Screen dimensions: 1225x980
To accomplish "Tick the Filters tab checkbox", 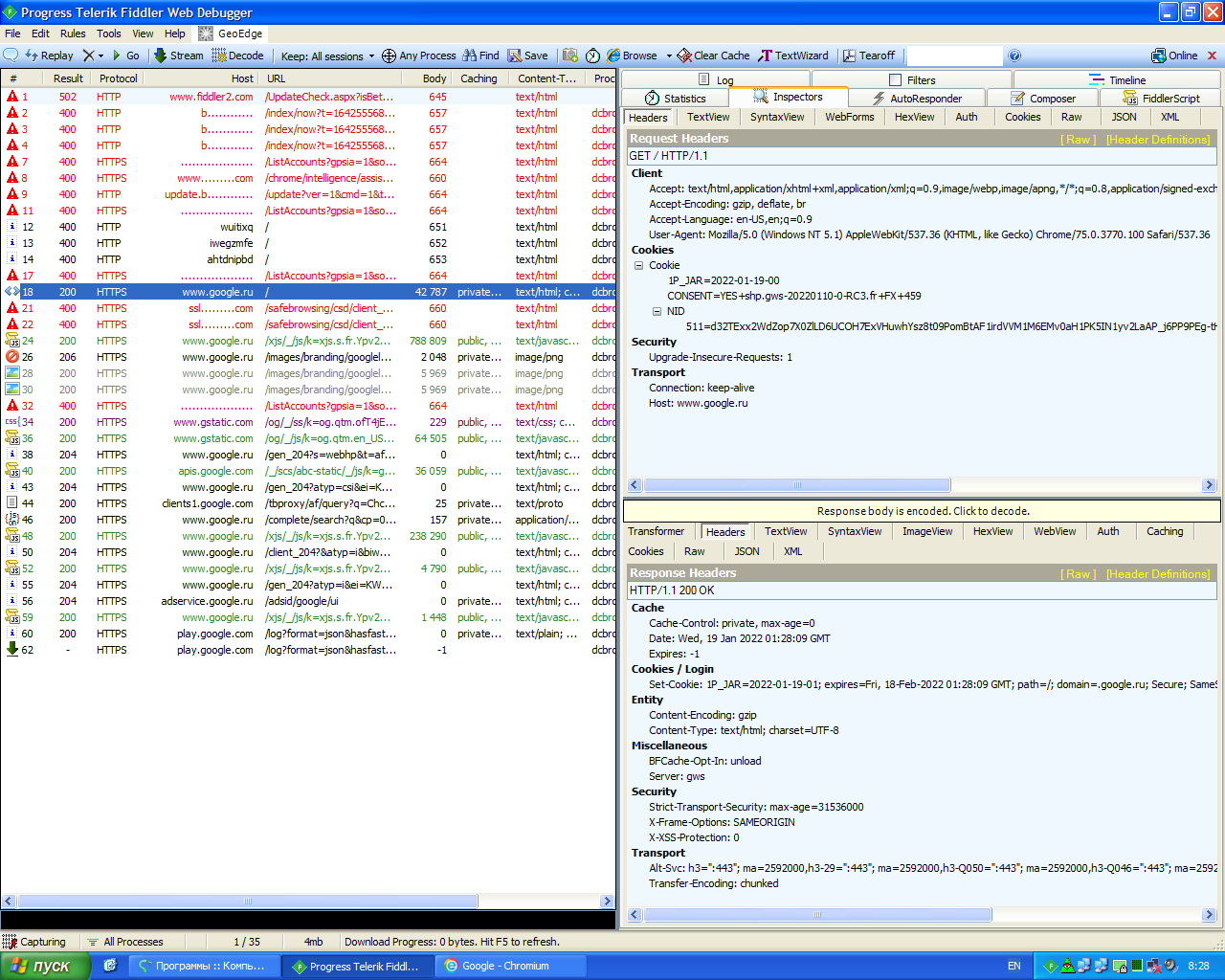I will click(x=896, y=79).
